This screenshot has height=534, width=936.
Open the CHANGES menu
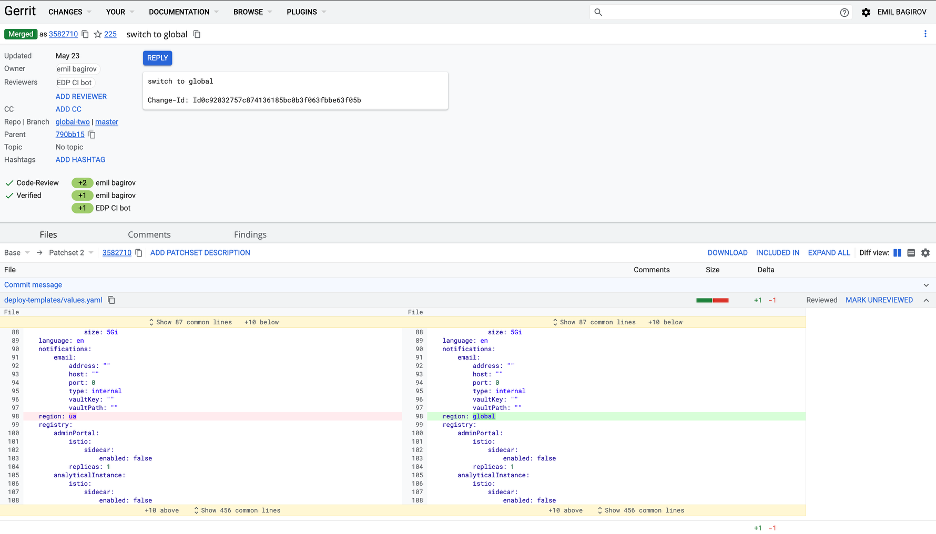click(70, 12)
